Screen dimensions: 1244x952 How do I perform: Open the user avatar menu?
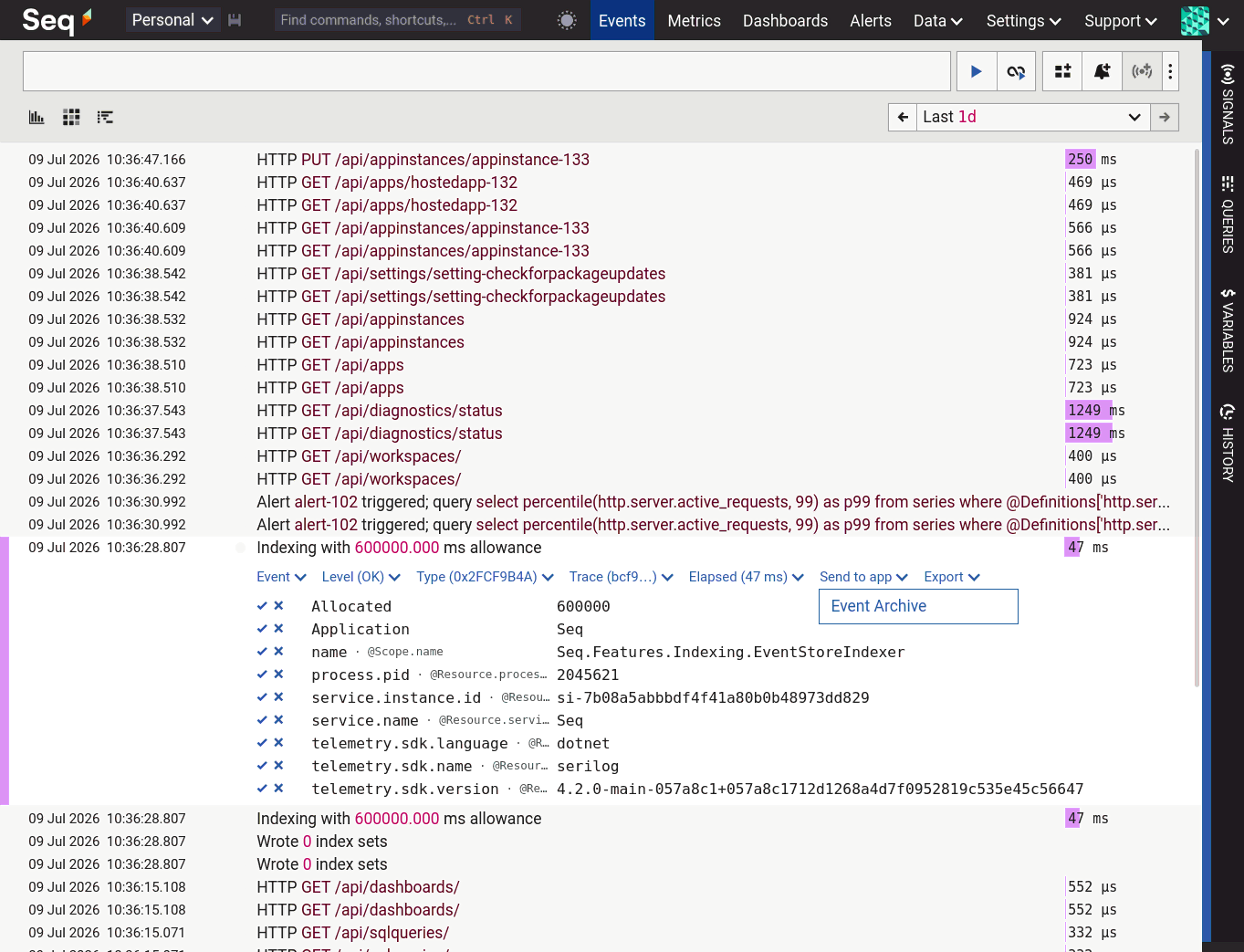[x=1205, y=20]
